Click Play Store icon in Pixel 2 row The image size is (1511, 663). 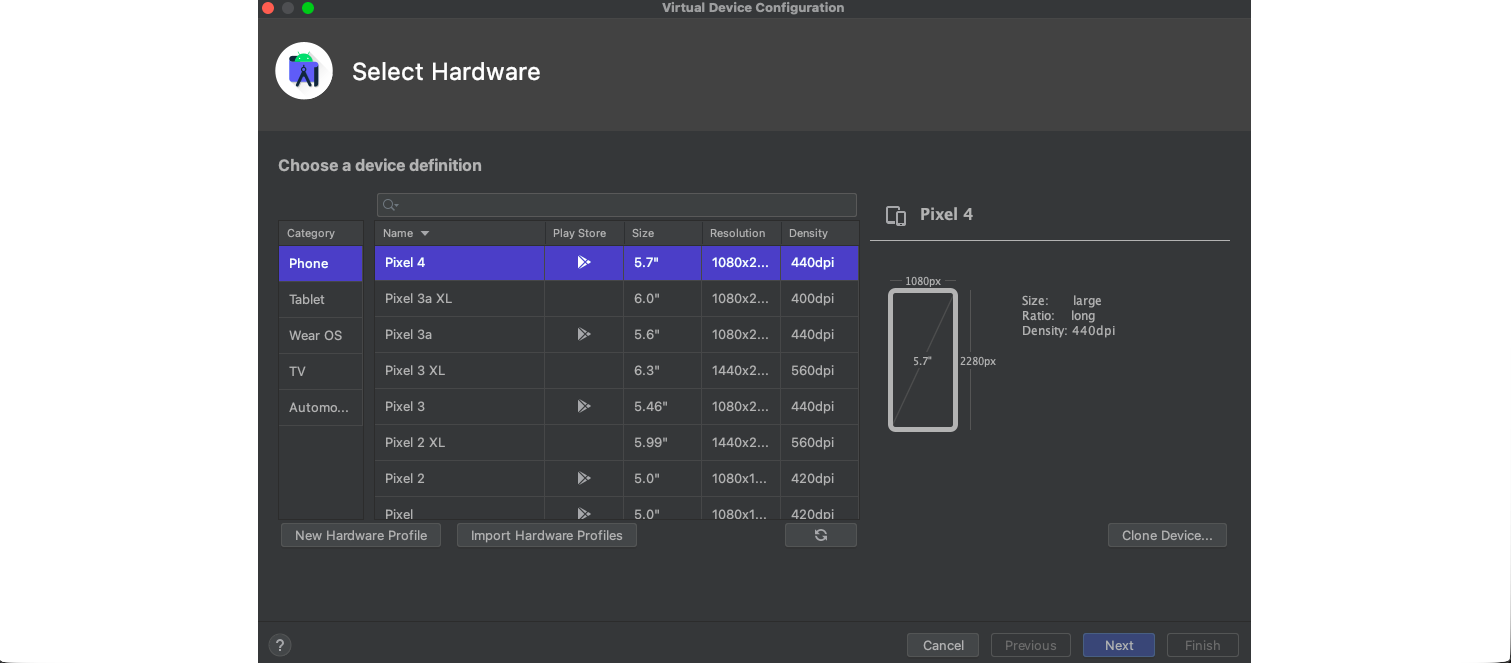pos(584,478)
